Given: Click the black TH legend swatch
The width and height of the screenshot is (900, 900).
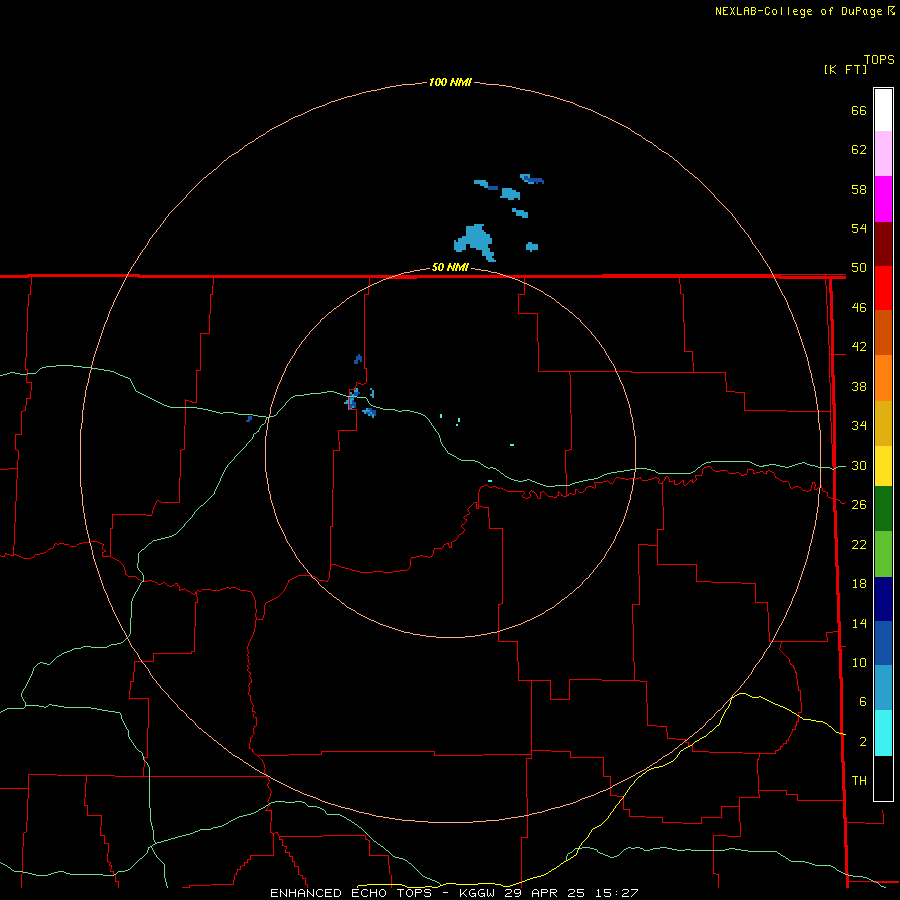Looking at the screenshot, I should pos(883,778).
